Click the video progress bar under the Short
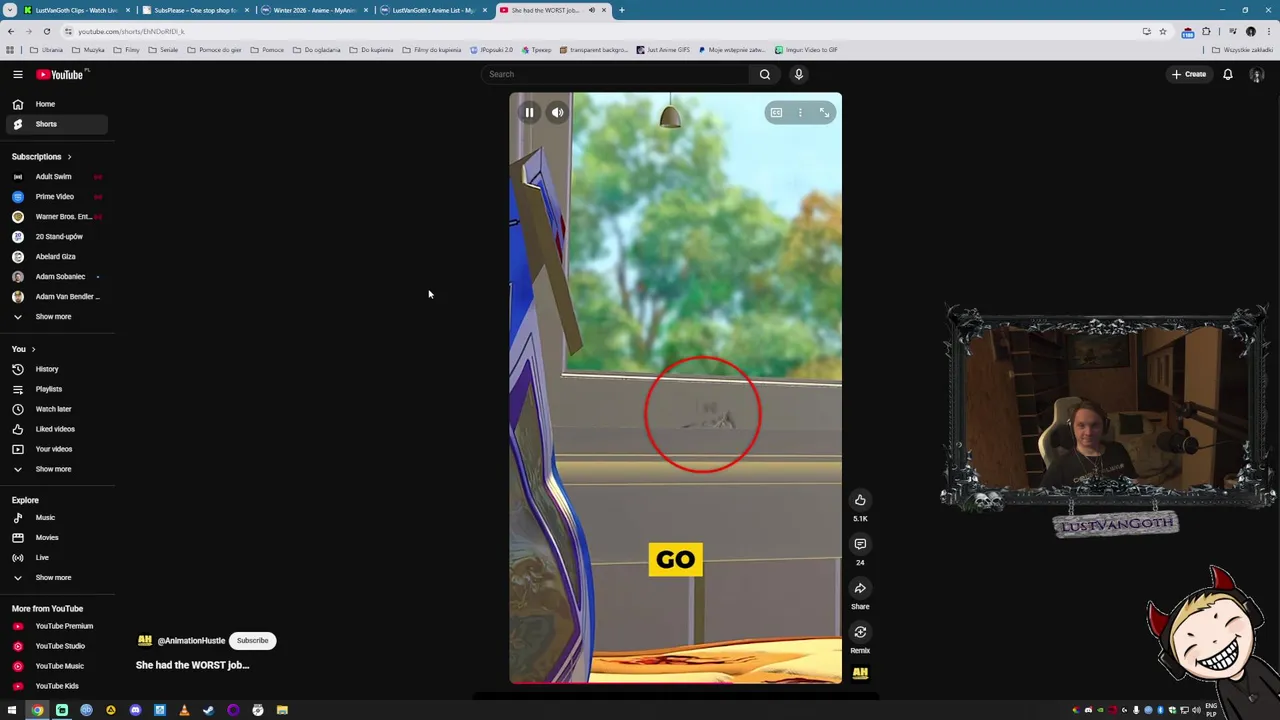This screenshot has height=720, width=1280. 675,683
